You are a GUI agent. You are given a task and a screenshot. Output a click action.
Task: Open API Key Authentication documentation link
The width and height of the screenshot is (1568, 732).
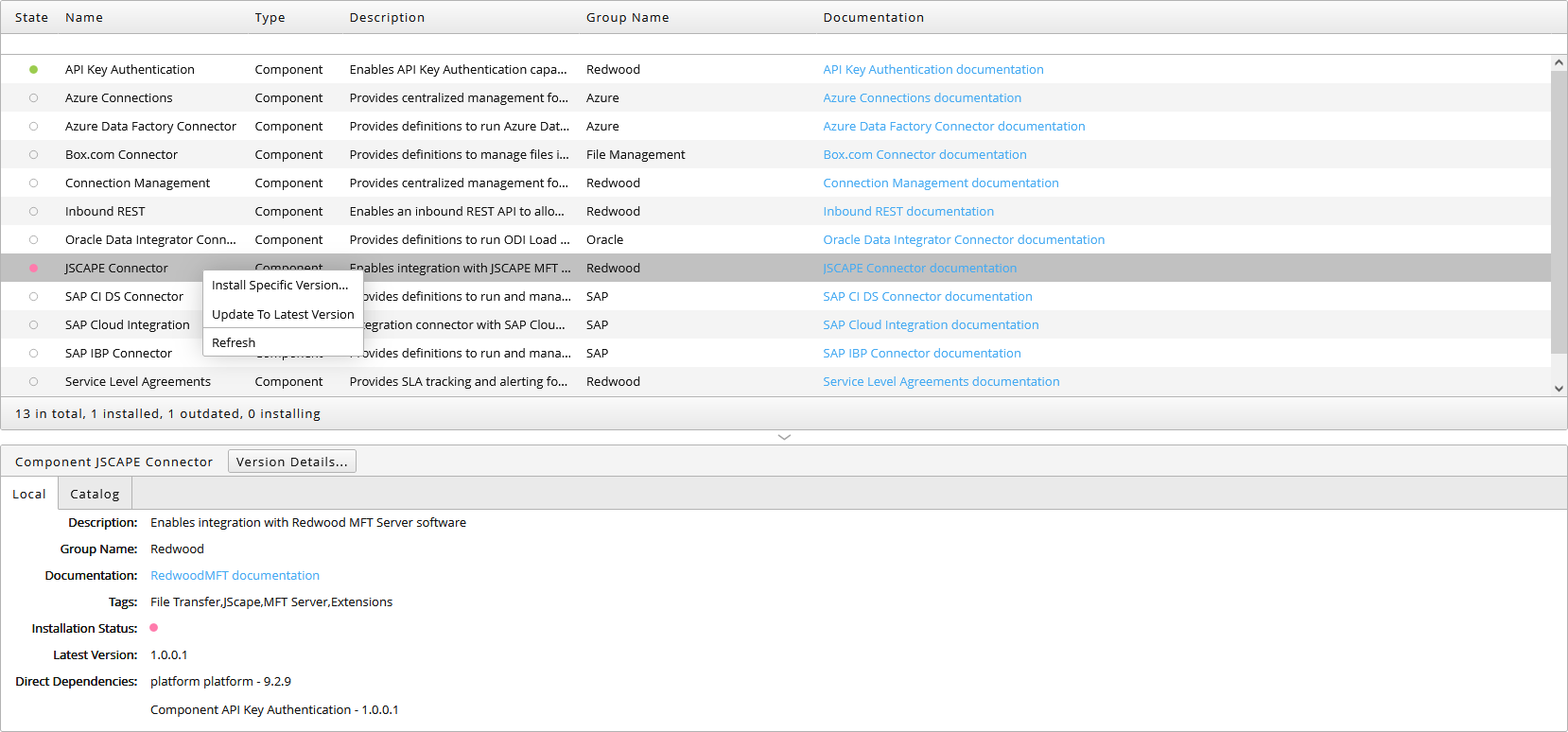[933, 69]
